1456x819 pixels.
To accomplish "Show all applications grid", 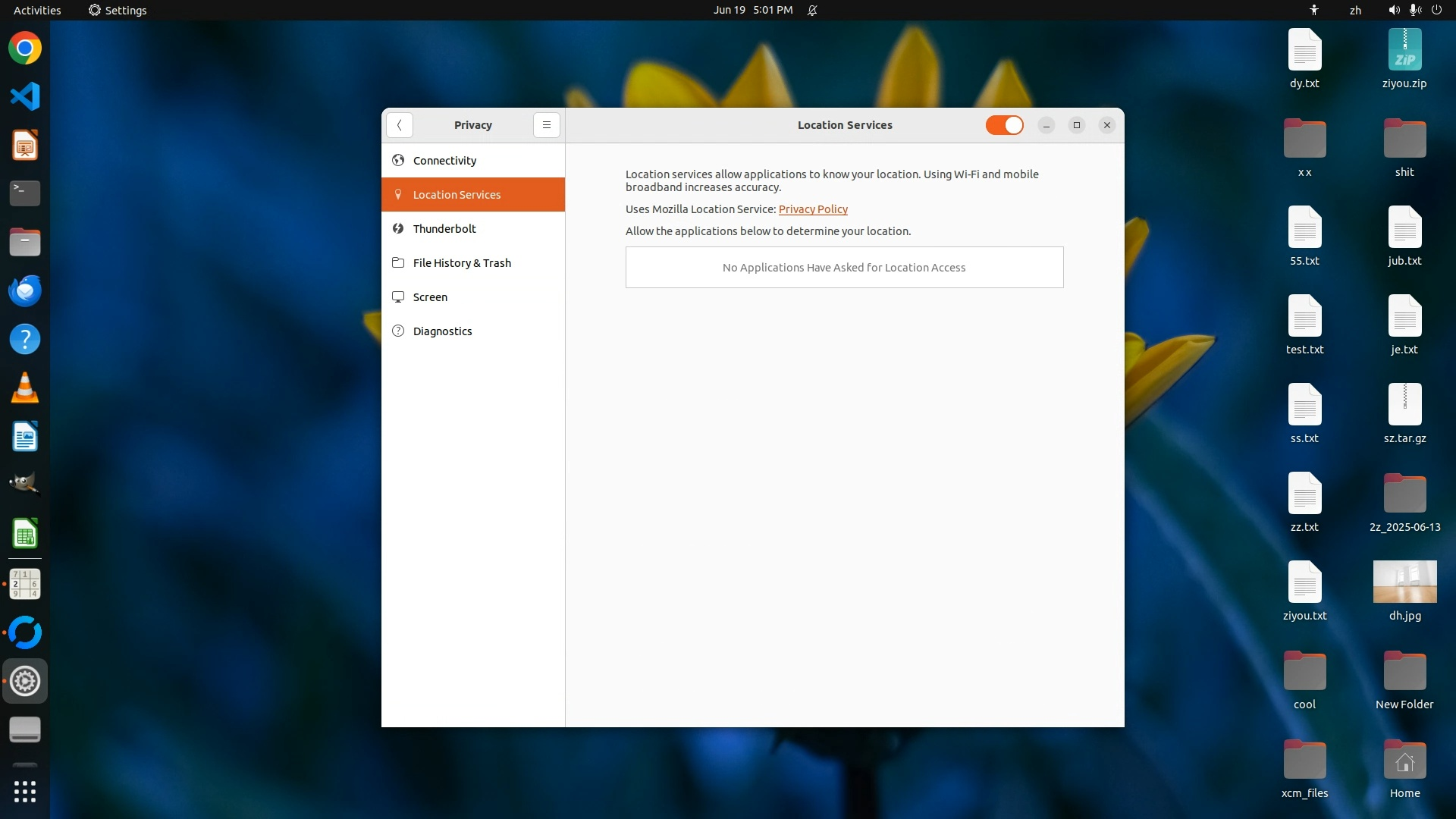I will tap(25, 792).
